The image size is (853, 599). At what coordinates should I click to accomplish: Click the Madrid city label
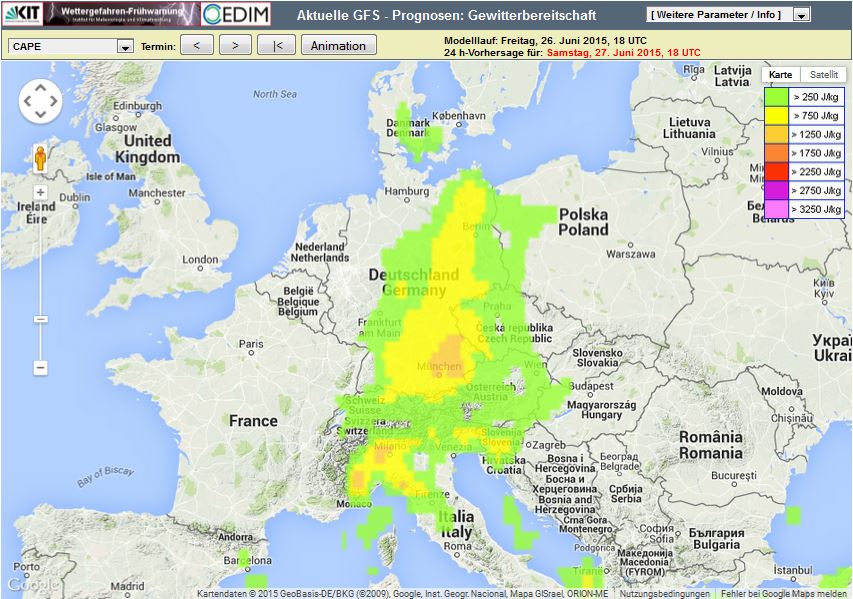(x=127, y=586)
